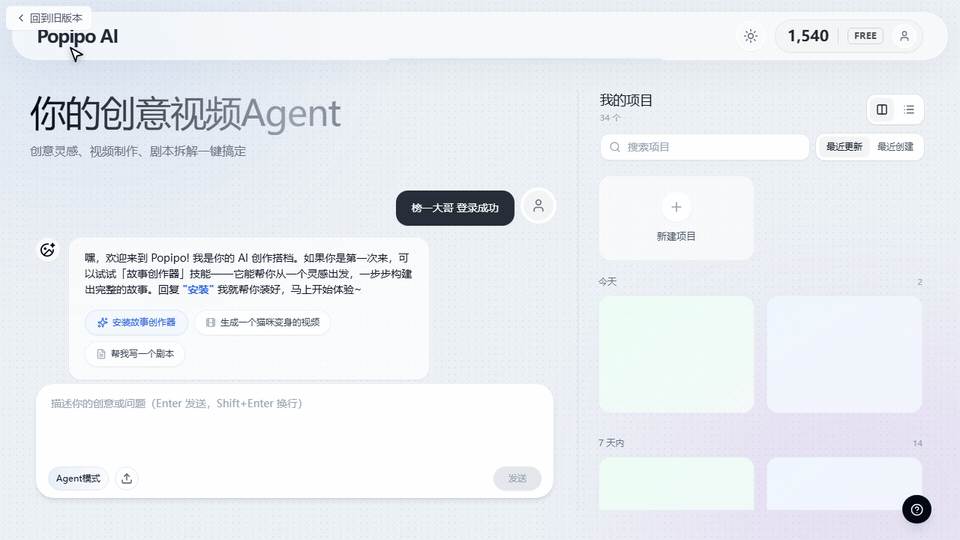Switch projects to list view
Viewport: 960px width, 540px height.
909,110
